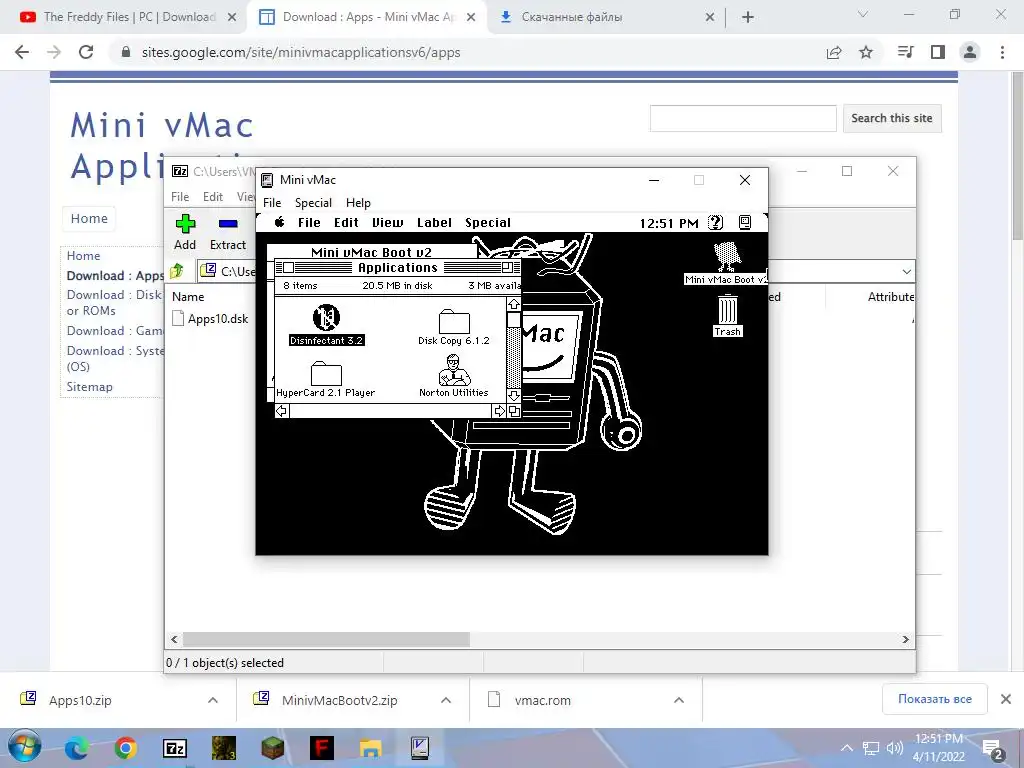Open the Sitemap link in sidebar
Image resolution: width=1024 pixels, height=768 pixels.
point(89,387)
